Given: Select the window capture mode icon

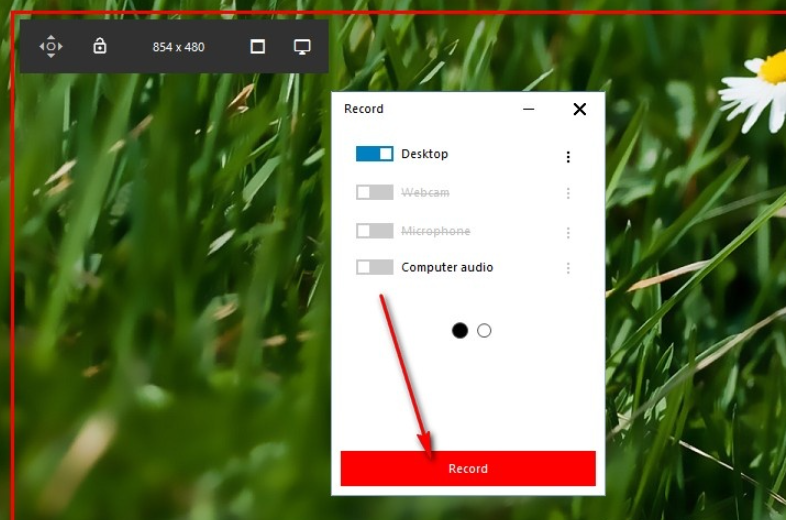Looking at the screenshot, I should (258, 47).
